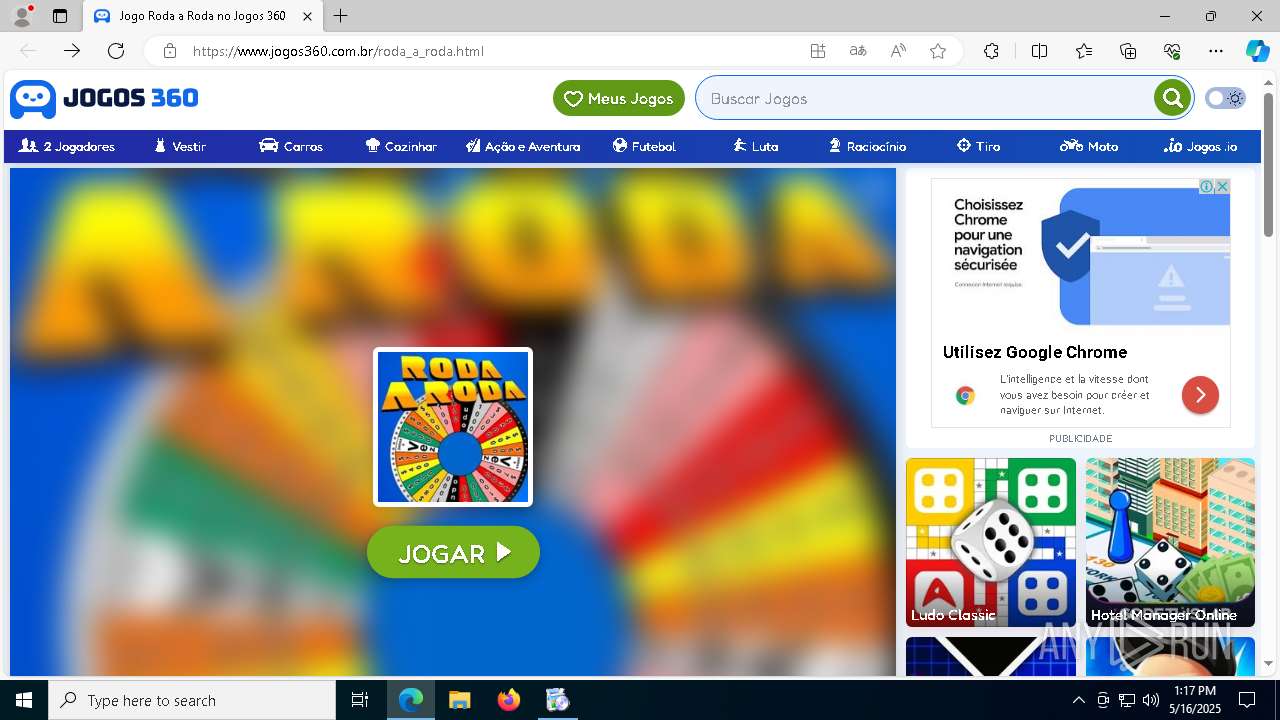Image resolution: width=1280 pixels, height=720 pixels.
Task: Add page to favorites star
Action: 938,51
